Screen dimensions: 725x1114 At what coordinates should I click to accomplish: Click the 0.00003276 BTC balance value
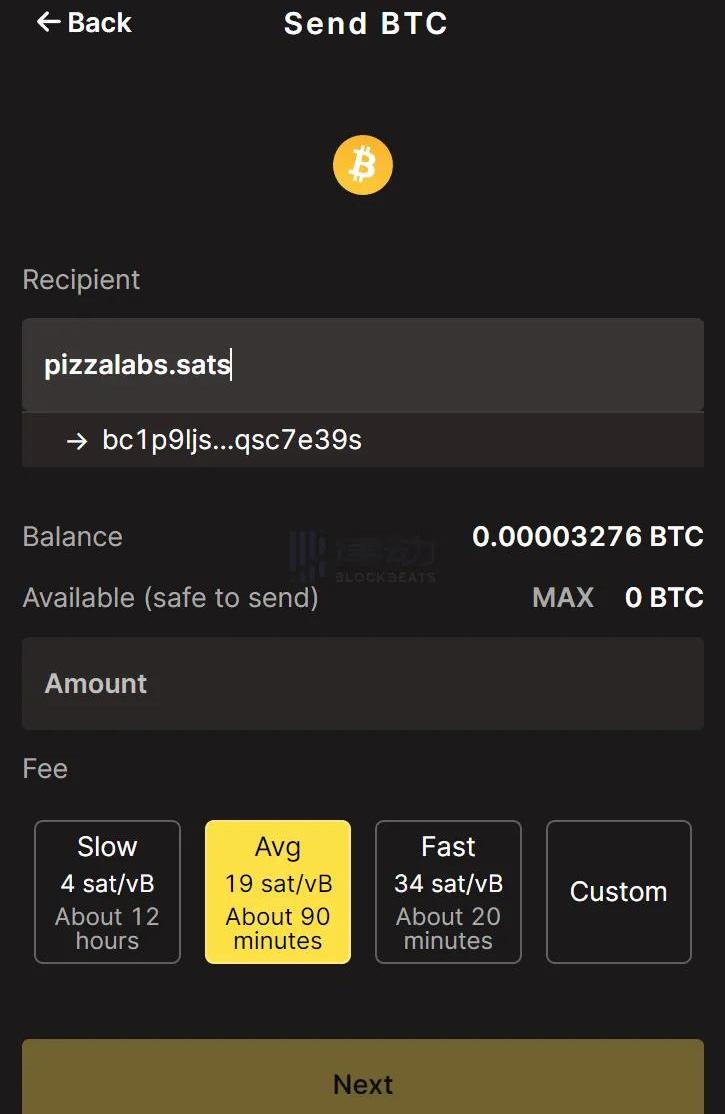tap(587, 537)
